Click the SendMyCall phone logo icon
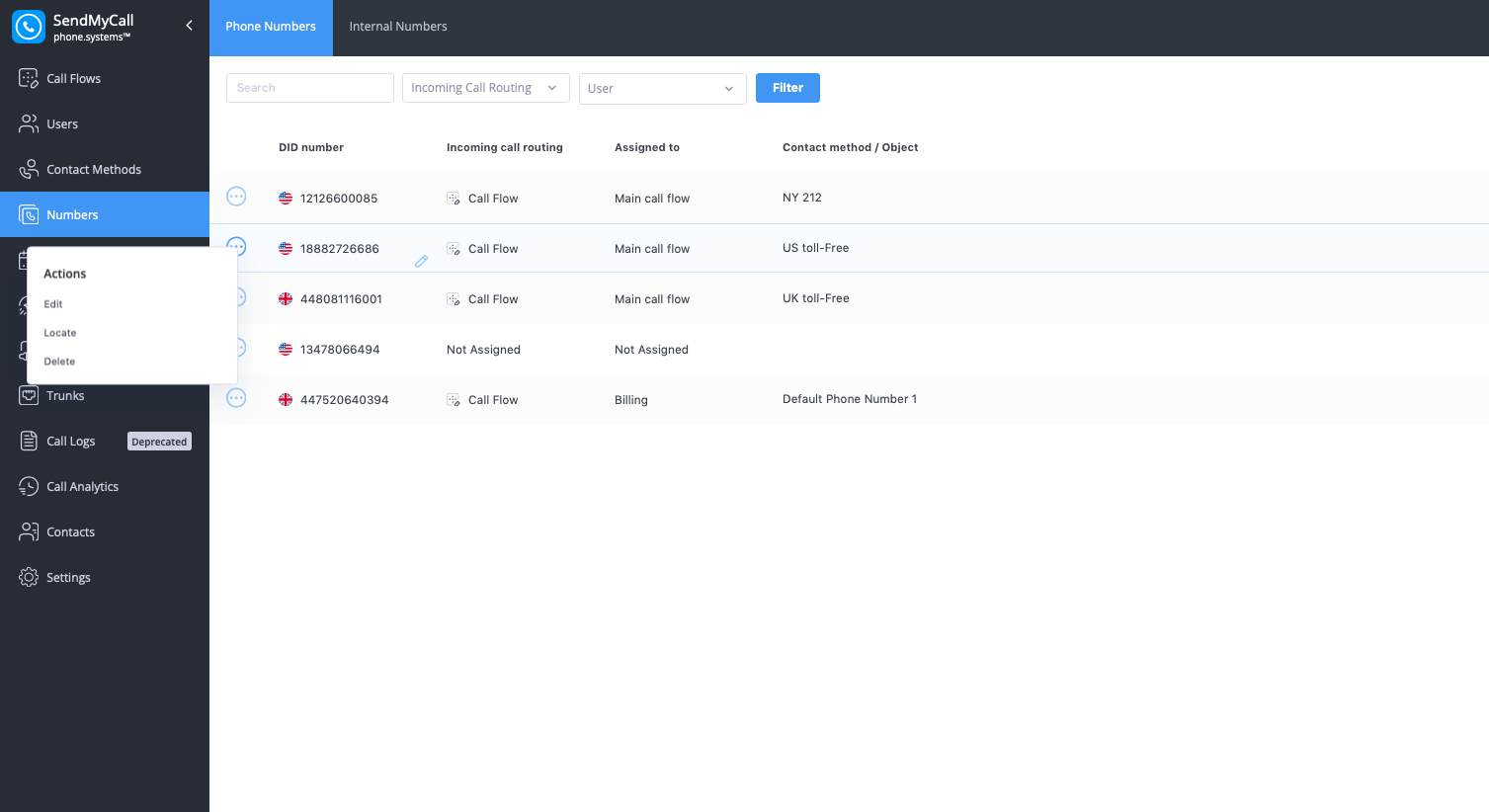The width and height of the screenshot is (1489, 812). (x=28, y=27)
